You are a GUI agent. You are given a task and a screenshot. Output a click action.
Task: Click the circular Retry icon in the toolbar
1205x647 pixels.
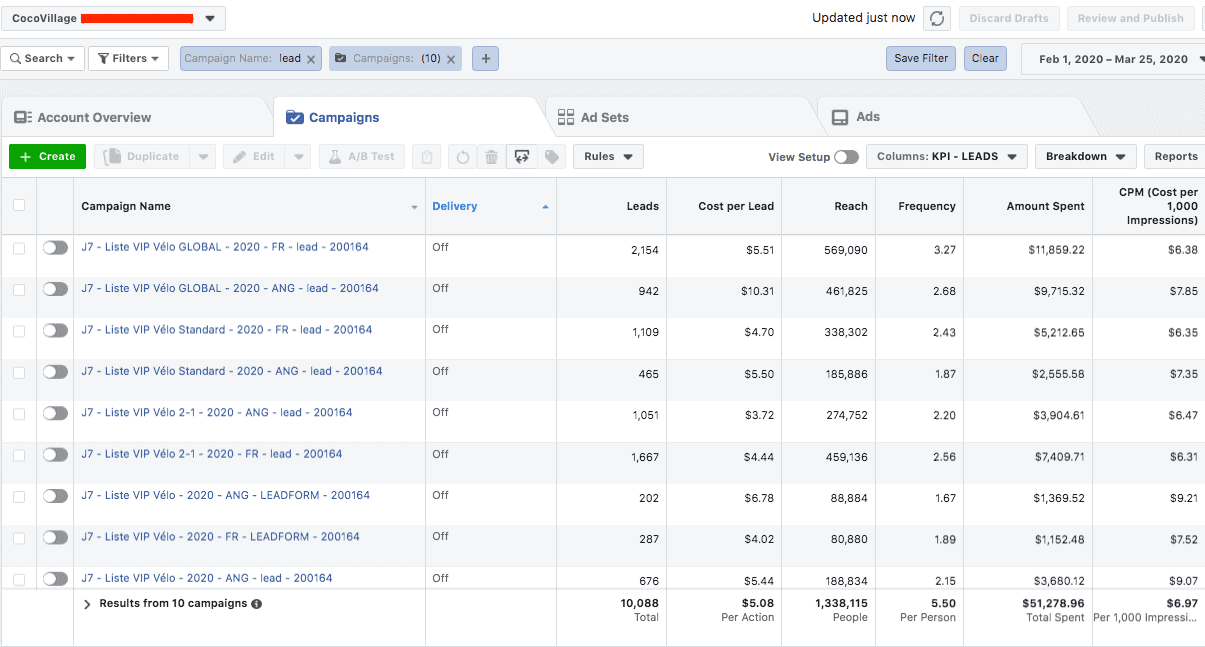click(461, 156)
